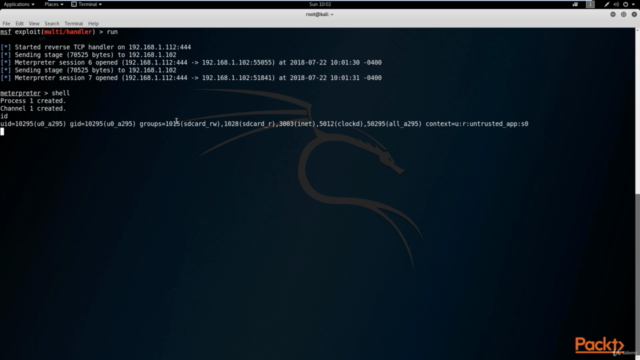This screenshot has height=360, width=640.
Task: Open the Help menu
Action: [93, 24]
